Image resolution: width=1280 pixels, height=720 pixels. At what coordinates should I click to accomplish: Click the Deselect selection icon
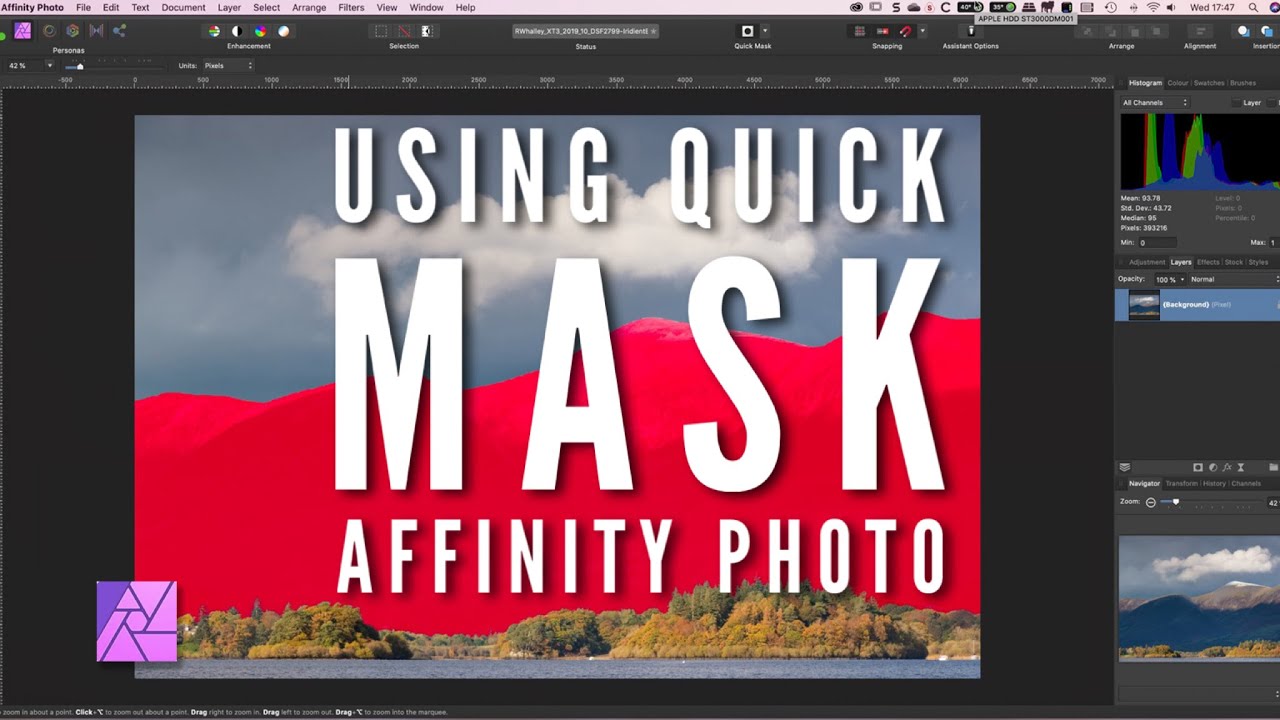pos(404,31)
